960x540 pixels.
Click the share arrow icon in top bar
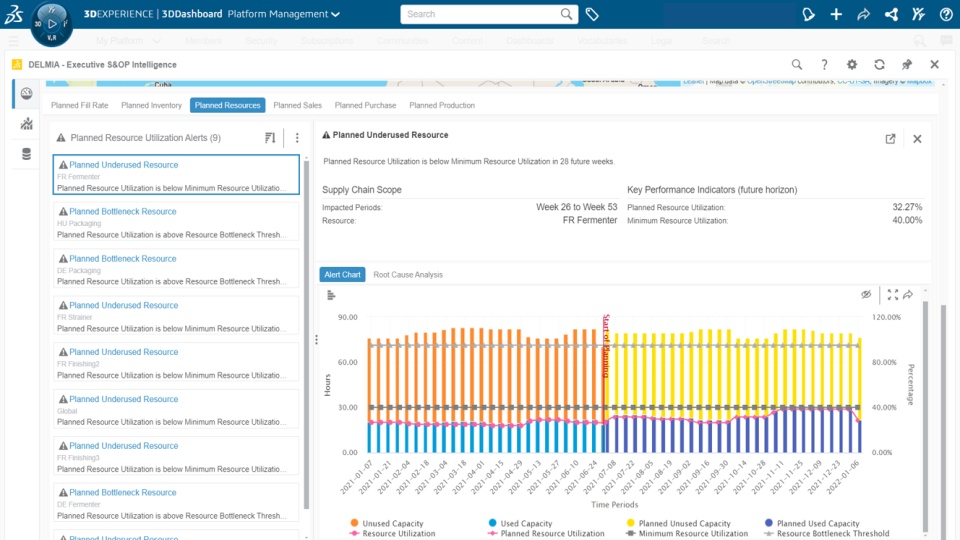pyautogui.click(x=863, y=14)
